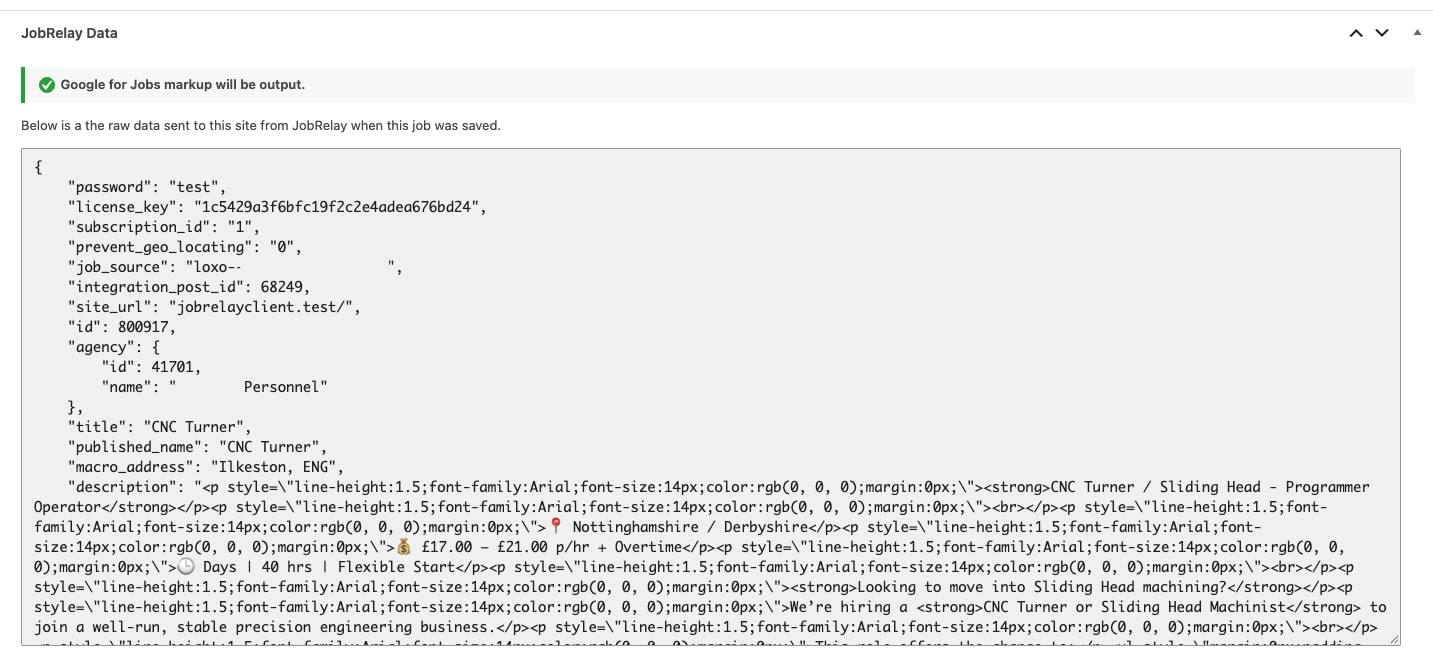Viewport: 1433px width, 663px height.
Task: Click the "published_name": "CNC Turner" line
Action: [x=198, y=447]
